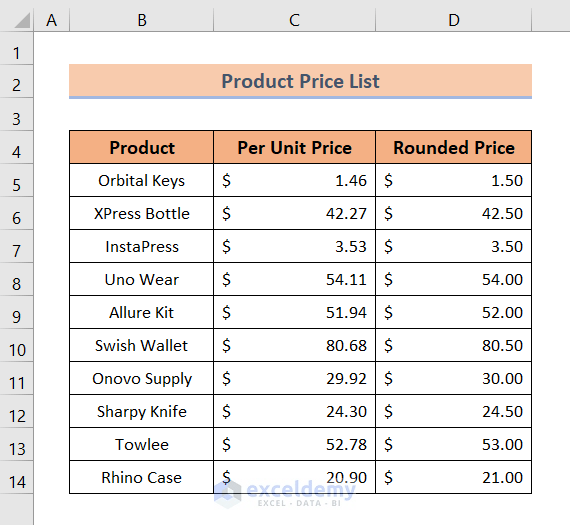Image resolution: width=570 pixels, height=525 pixels.
Task: Select the Sharpy Knife cell
Action: [x=141, y=411]
